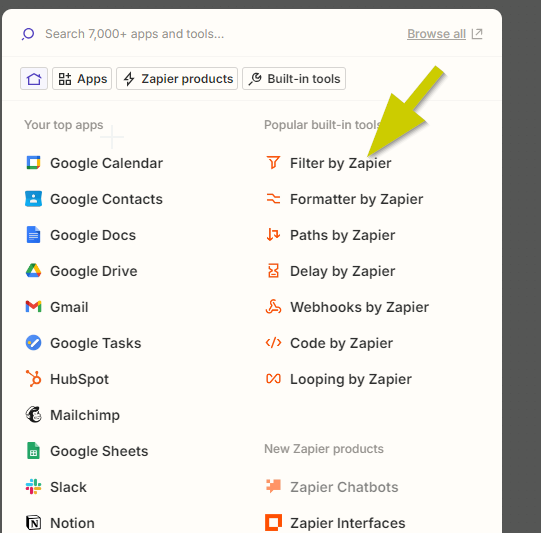Switch to the Apps tab
Image resolution: width=541 pixels, height=533 pixels.
coord(82,79)
